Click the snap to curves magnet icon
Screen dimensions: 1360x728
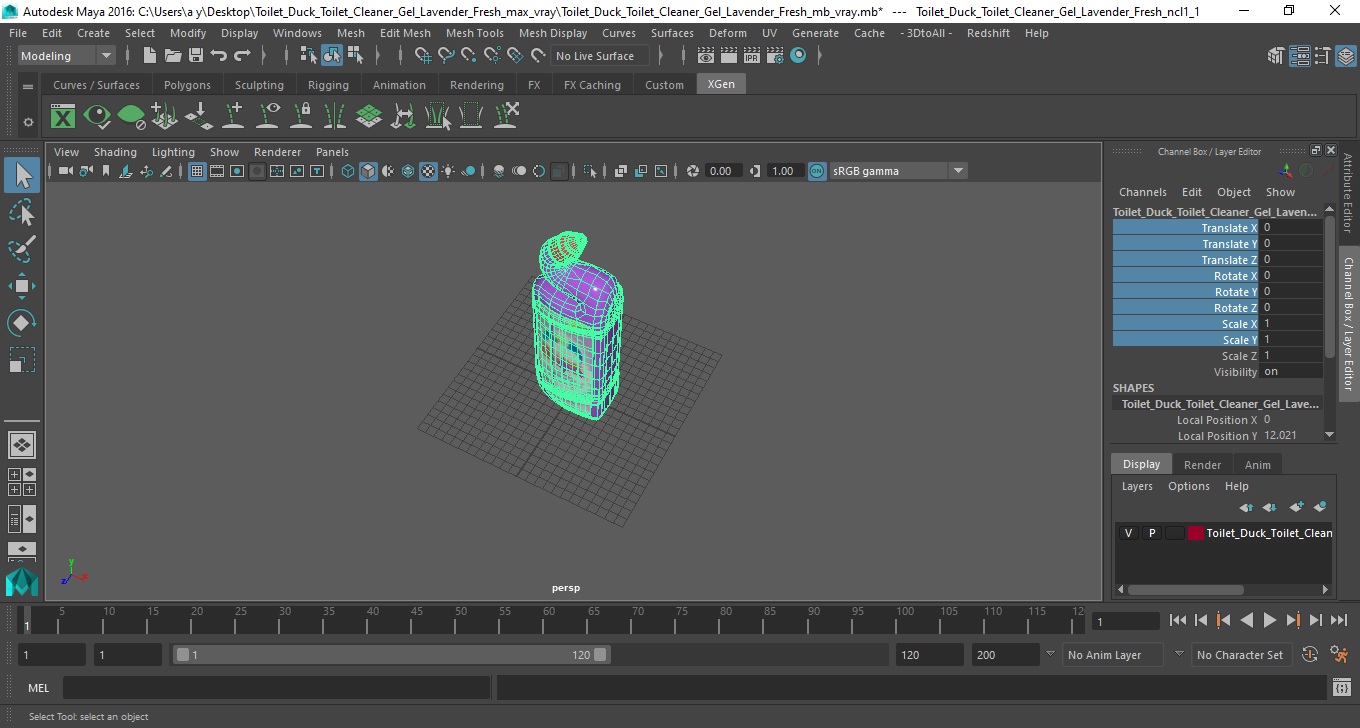coord(446,56)
